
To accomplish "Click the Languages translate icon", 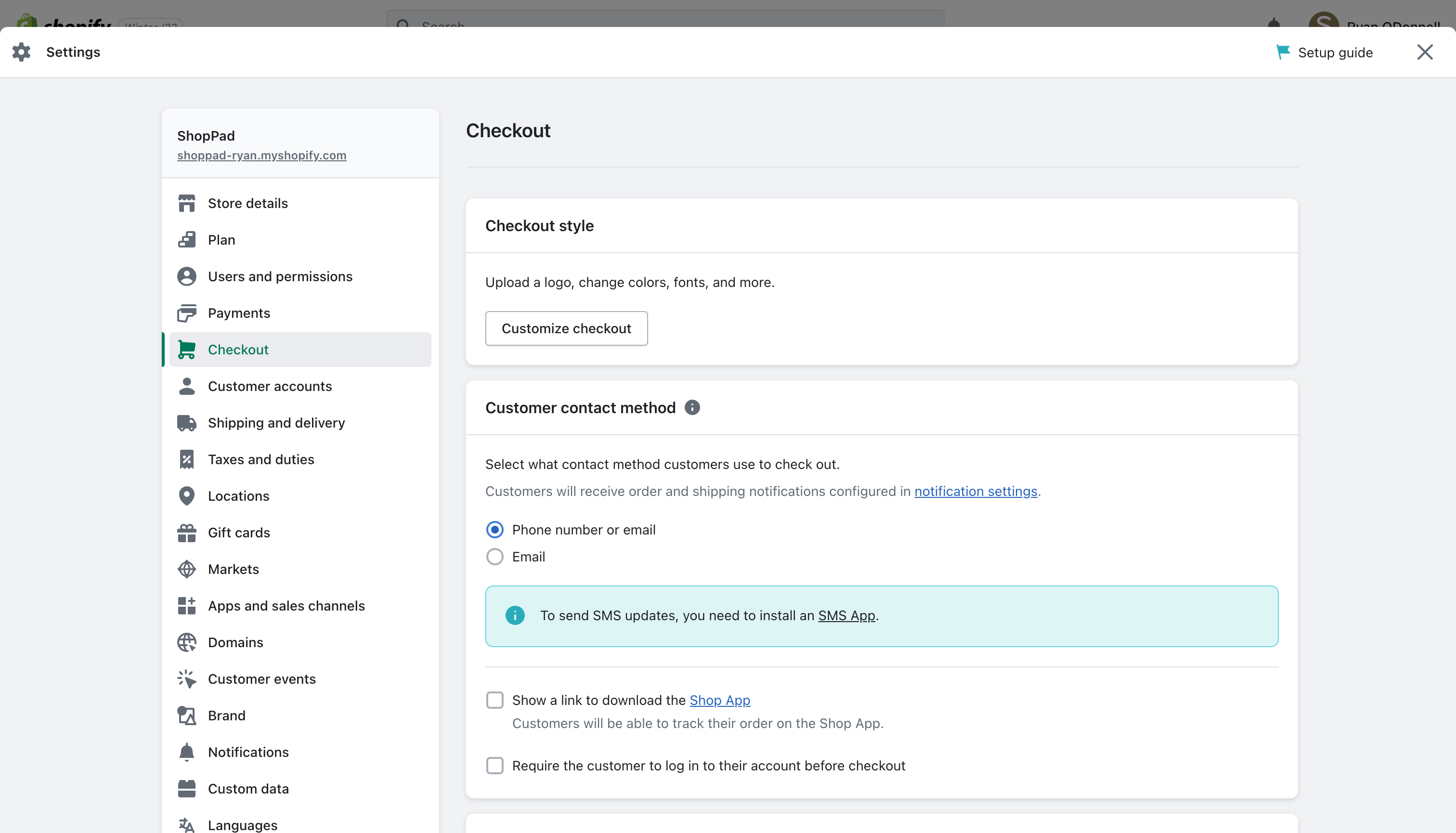I will (186, 826).
